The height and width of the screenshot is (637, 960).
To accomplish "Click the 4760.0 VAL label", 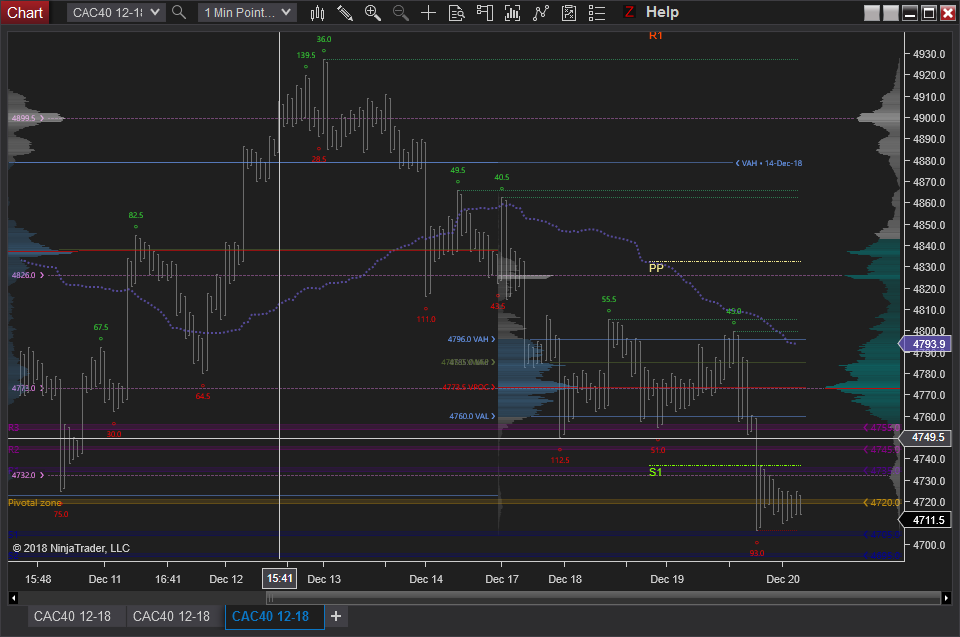I will (x=472, y=416).
